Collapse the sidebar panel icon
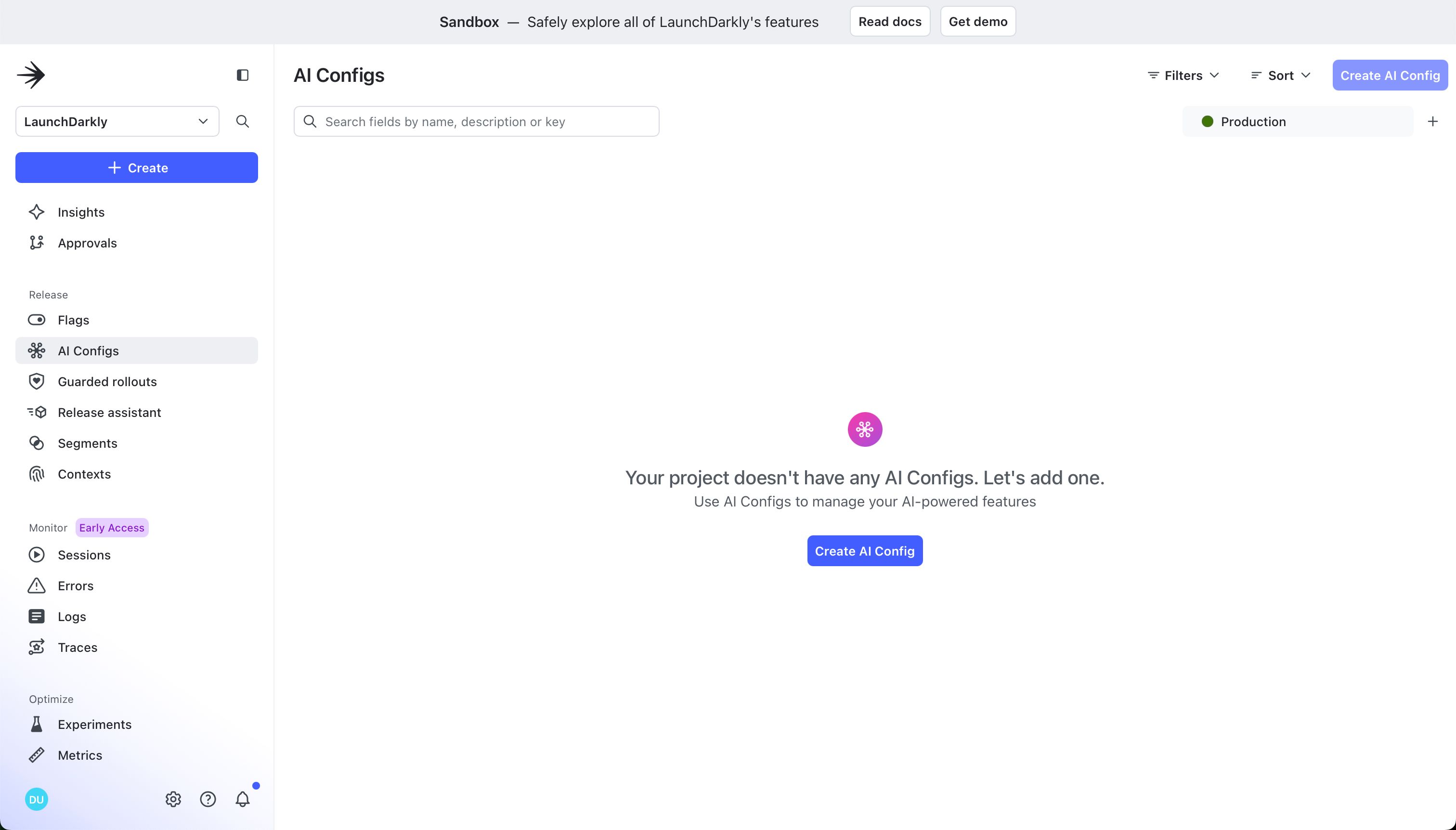The height and width of the screenshot is (830, 1456). pos(242,75)
